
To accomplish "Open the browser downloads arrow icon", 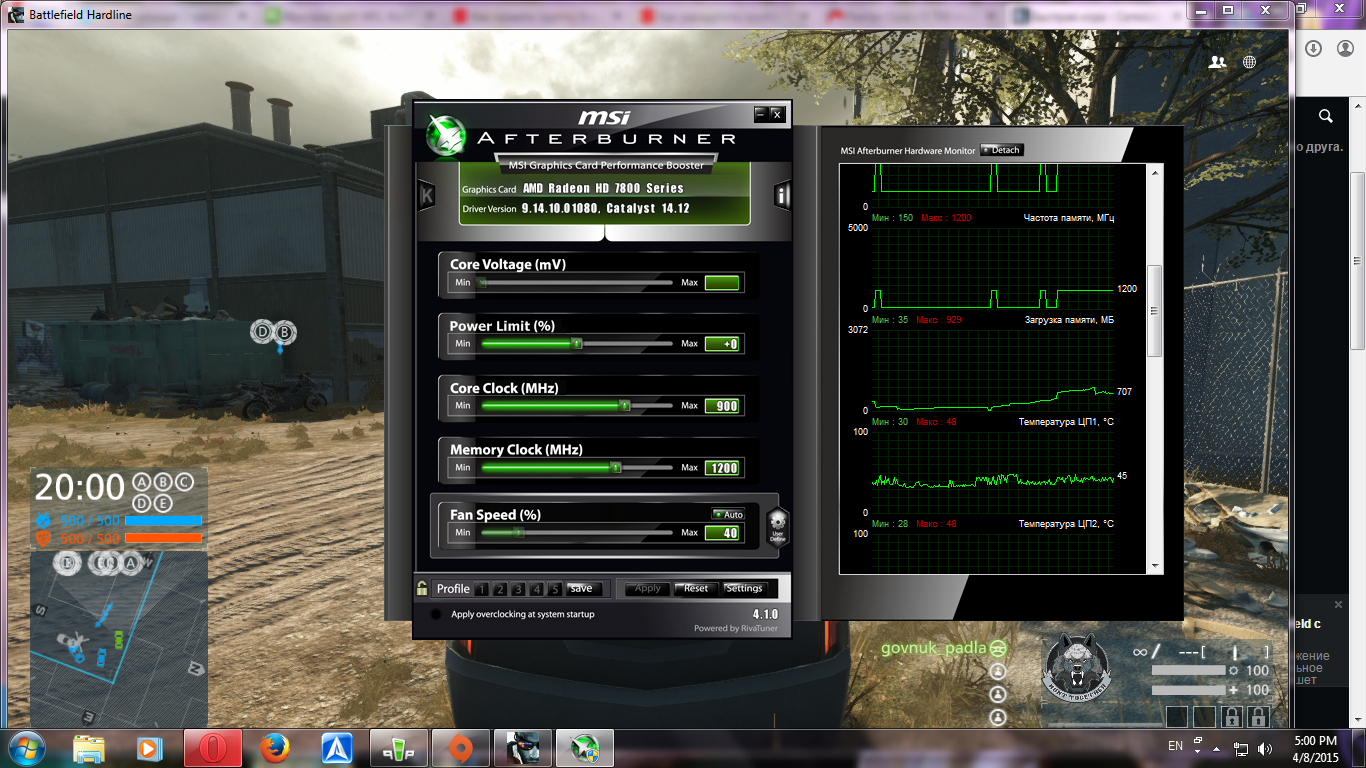I will click(x=1314, y=48).
